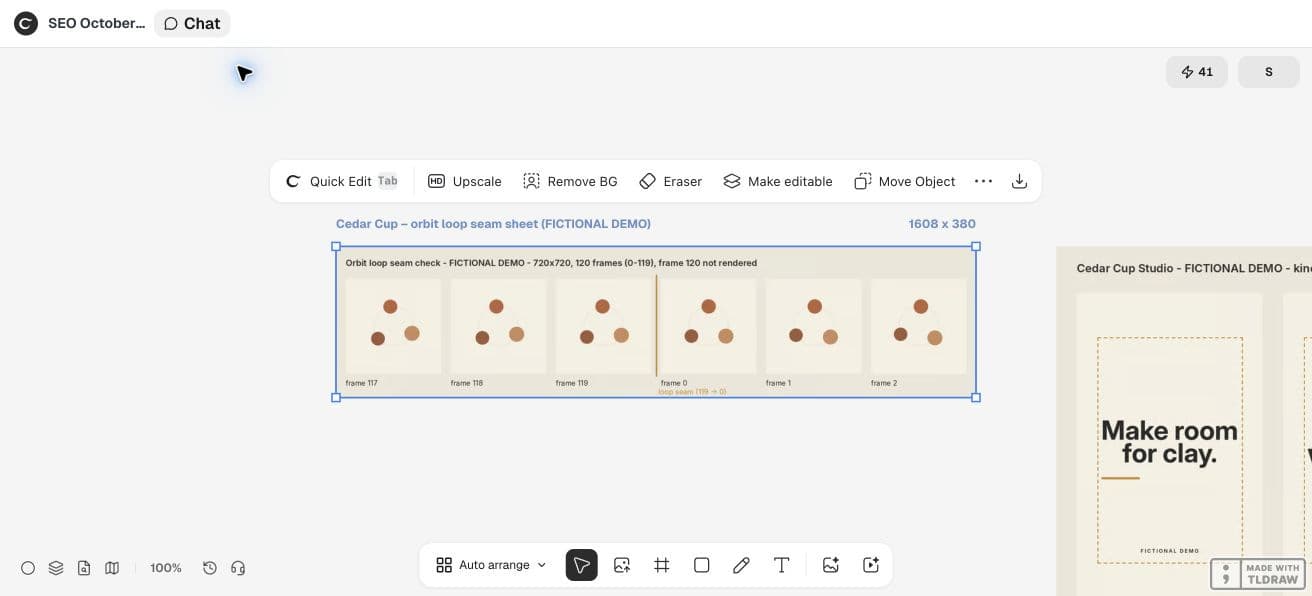Click the 100% zoom level

166,568
